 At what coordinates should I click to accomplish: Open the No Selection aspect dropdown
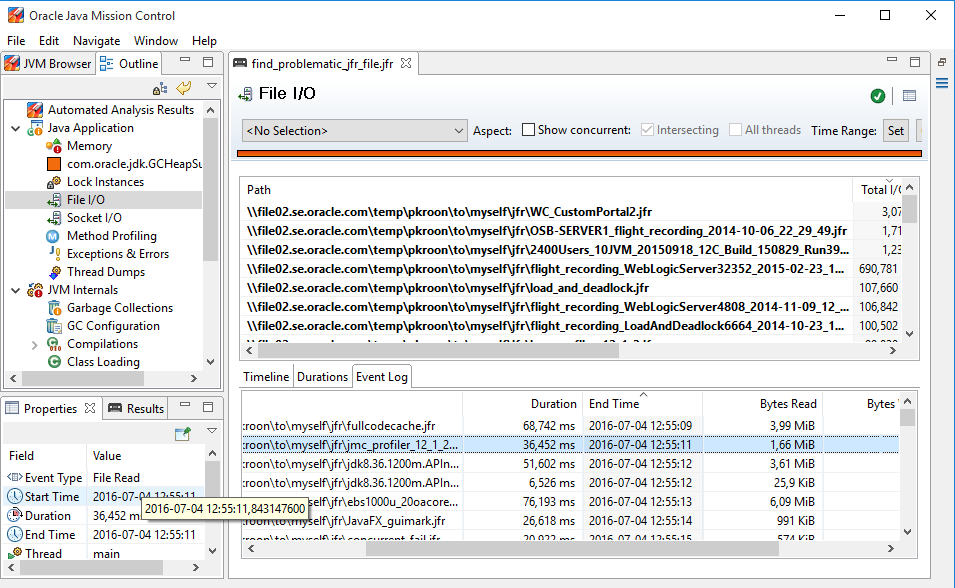tap(355, 130)
